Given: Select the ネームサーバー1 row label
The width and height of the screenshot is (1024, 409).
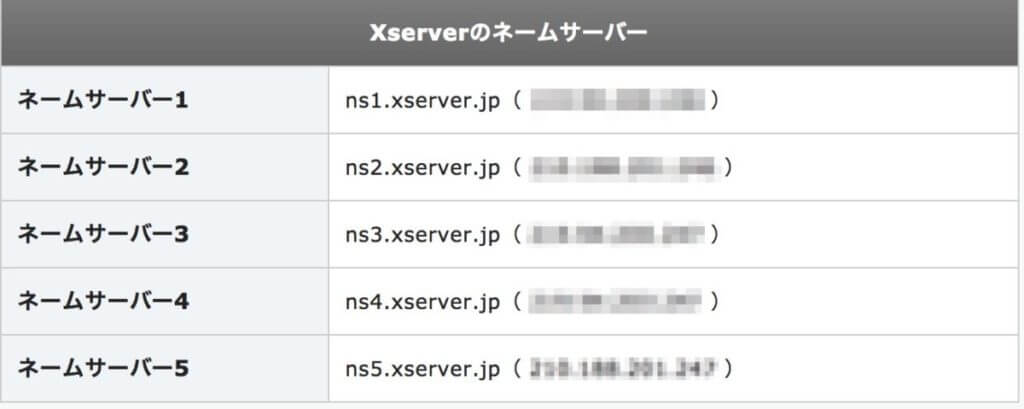Looking at the screenshot, I should (103, 101).
